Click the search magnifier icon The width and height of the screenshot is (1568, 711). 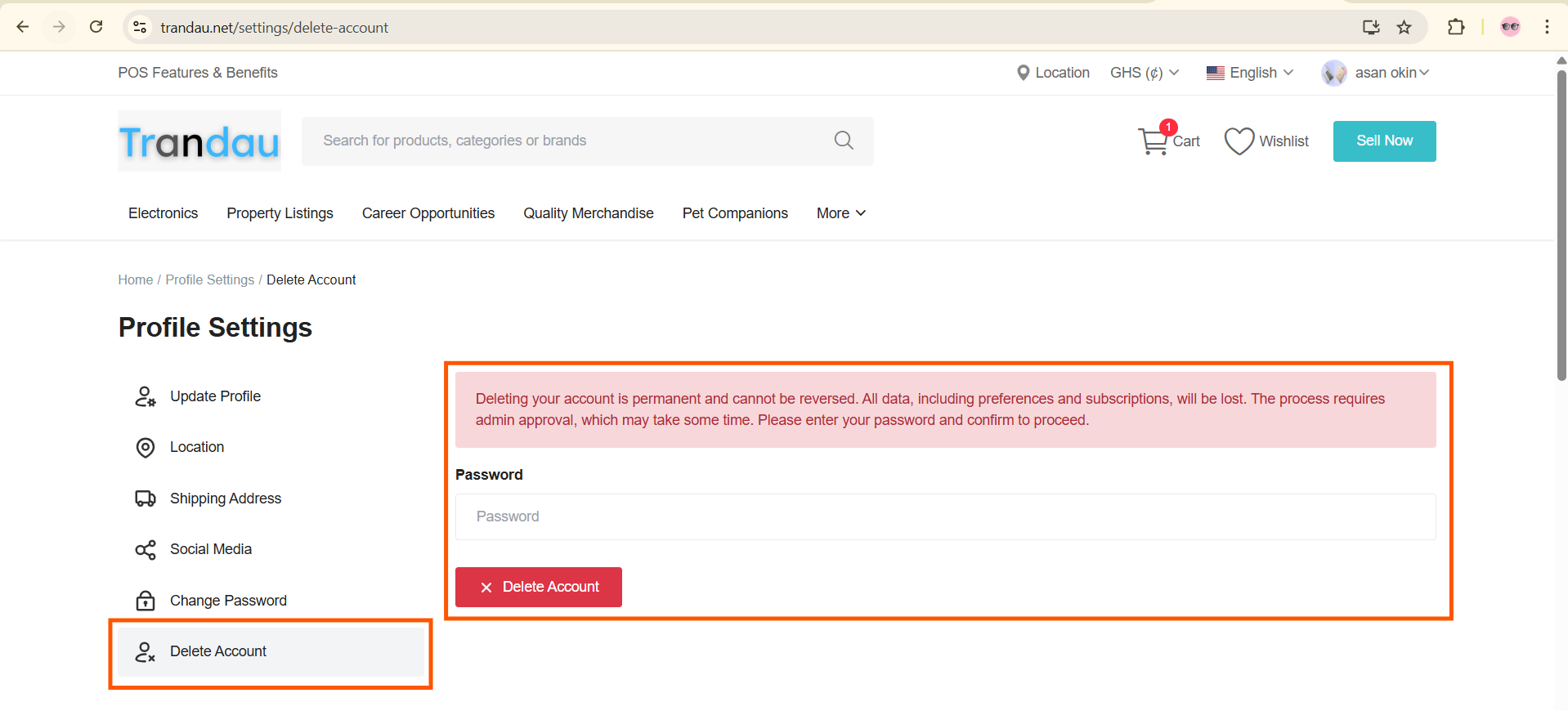(x=844, y=141)
